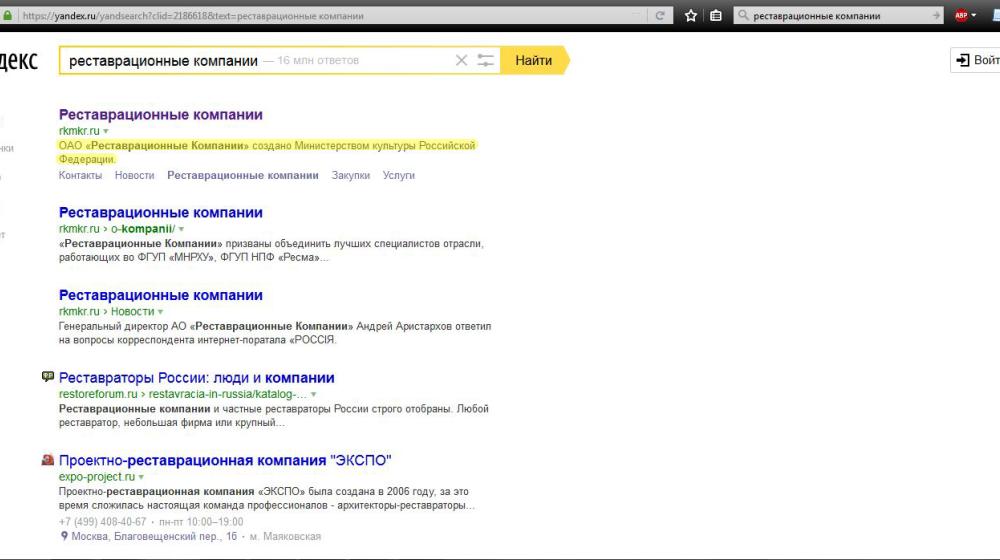This screenshot has width=1000, height=560.
Task: Open bold Реставрационные компании sitelink
Action: click(243, 175)
